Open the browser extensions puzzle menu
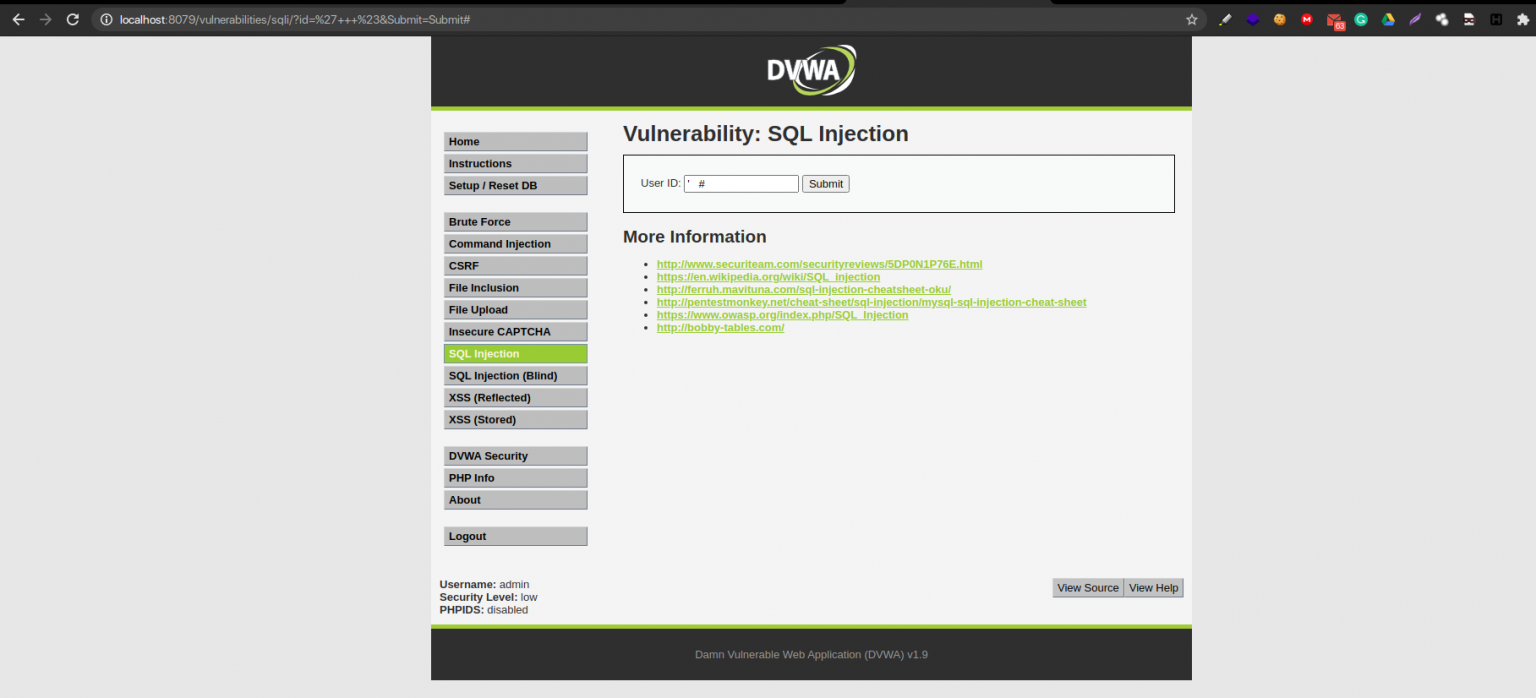 point(1522,19)
